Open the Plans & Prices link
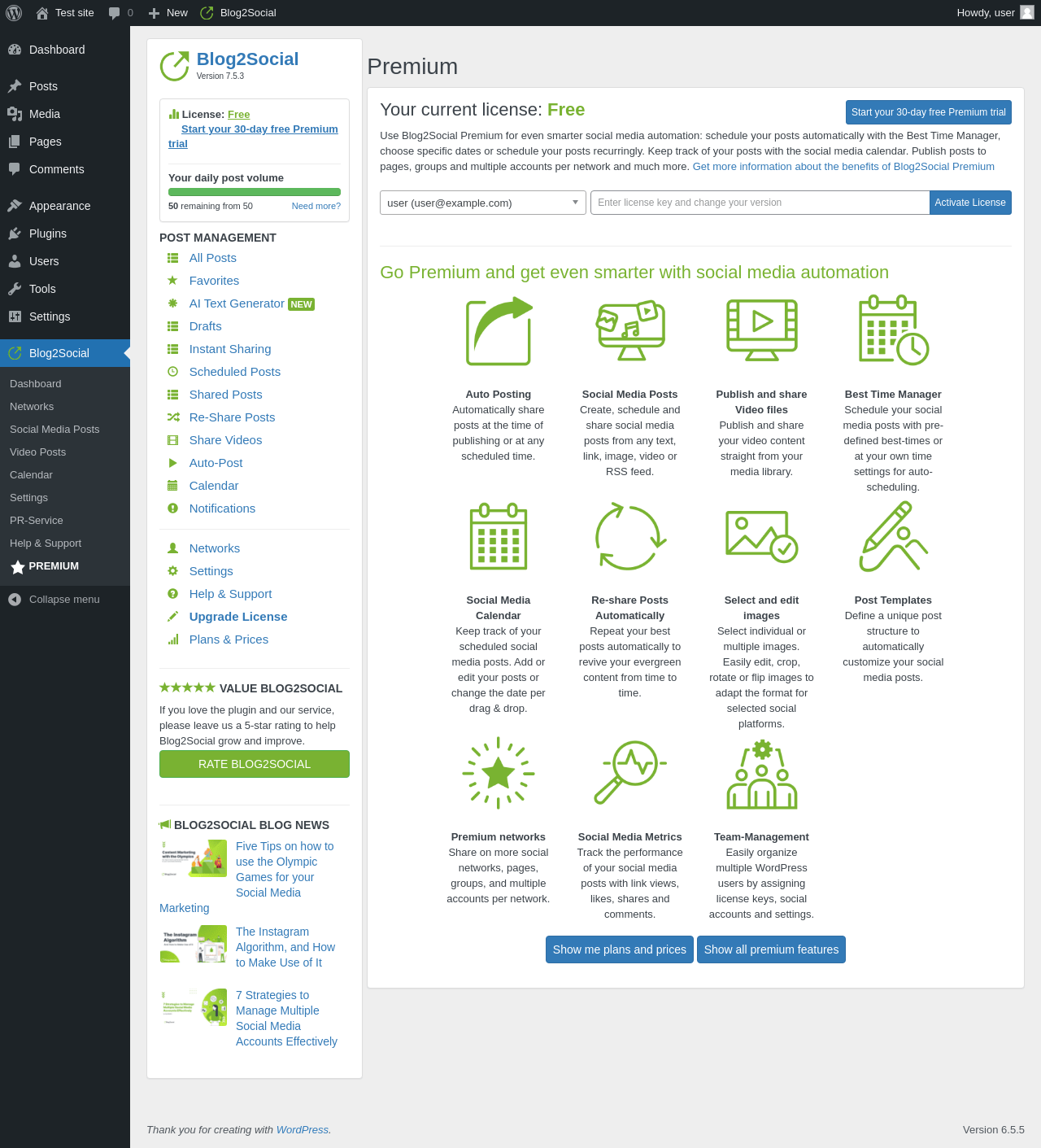 pyautogui.click(x=229, y=639)
